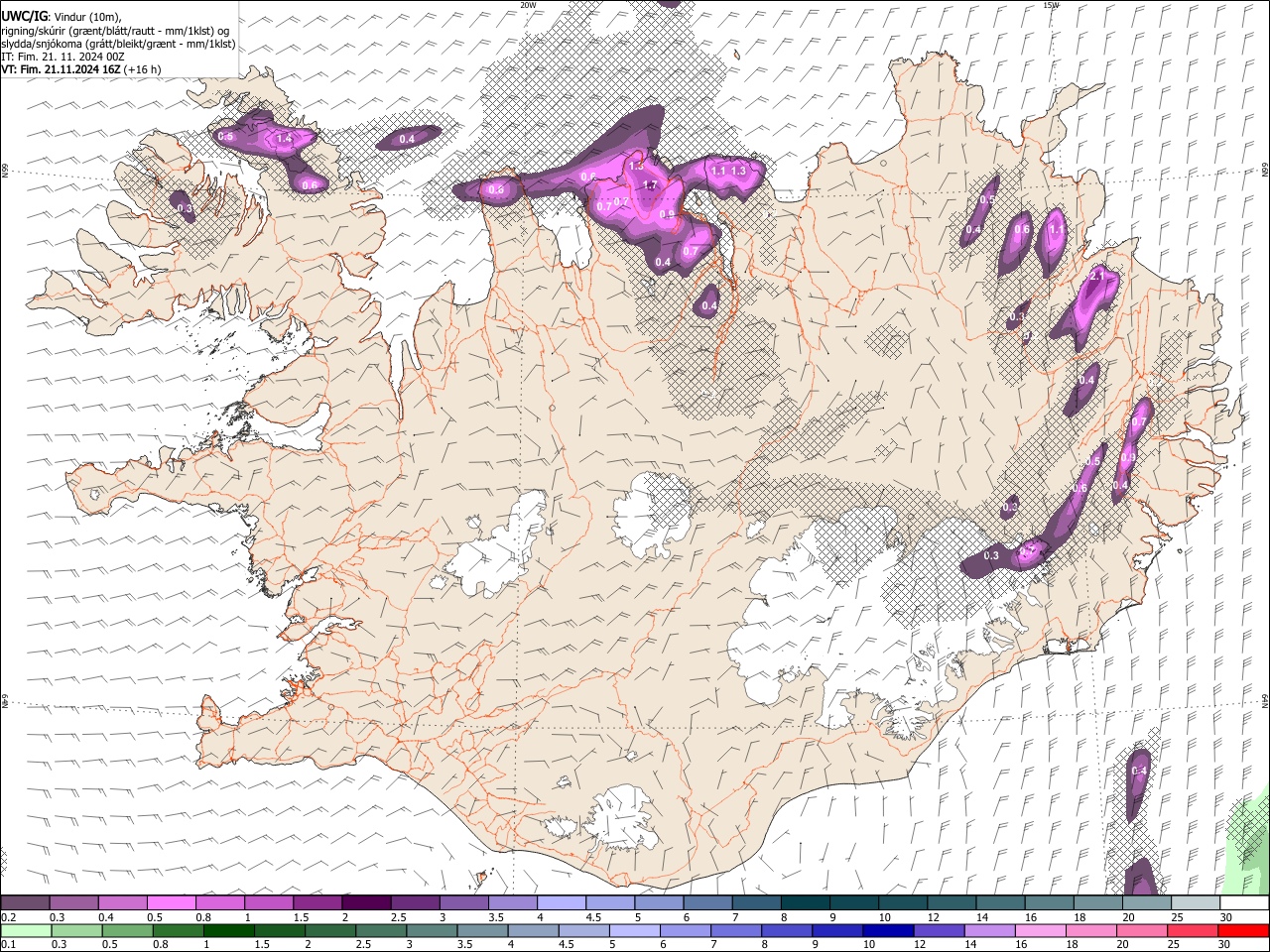Click the "1.7" snowfall value on the map
The height and width of the screenshot is (952, 1270).
(651, 185)
